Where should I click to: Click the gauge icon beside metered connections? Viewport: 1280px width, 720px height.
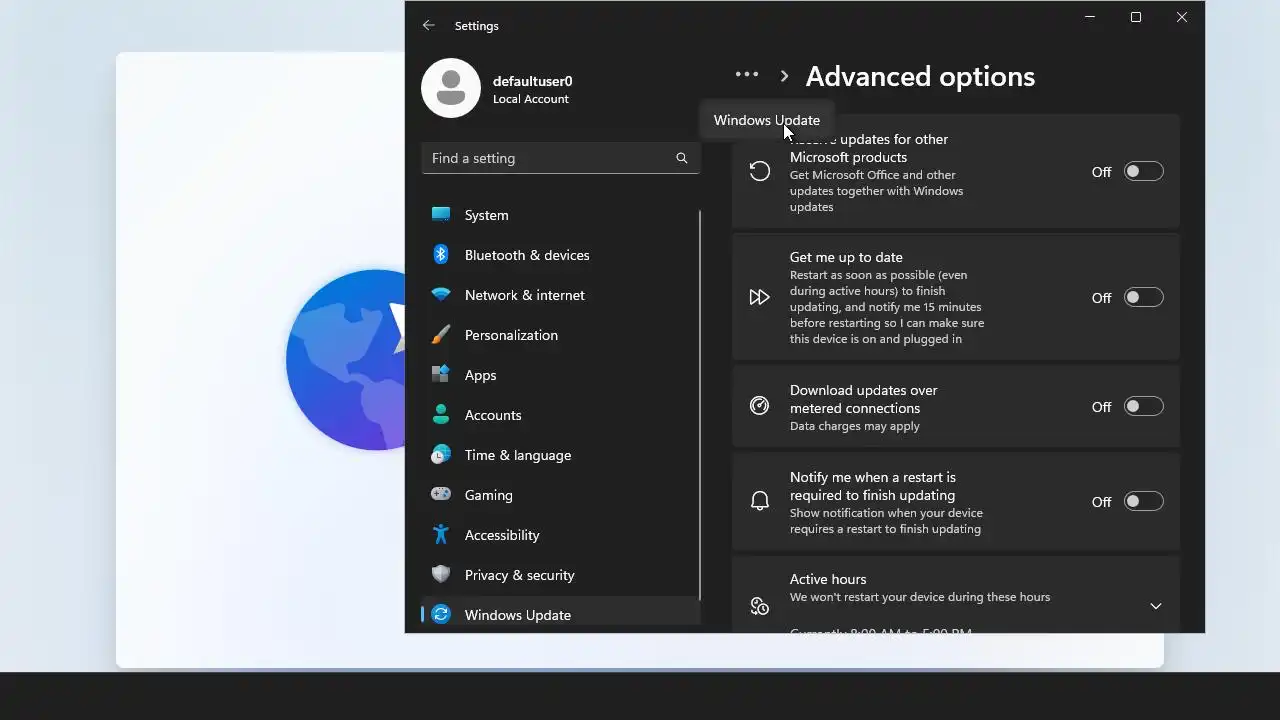(x=760, y=406)
